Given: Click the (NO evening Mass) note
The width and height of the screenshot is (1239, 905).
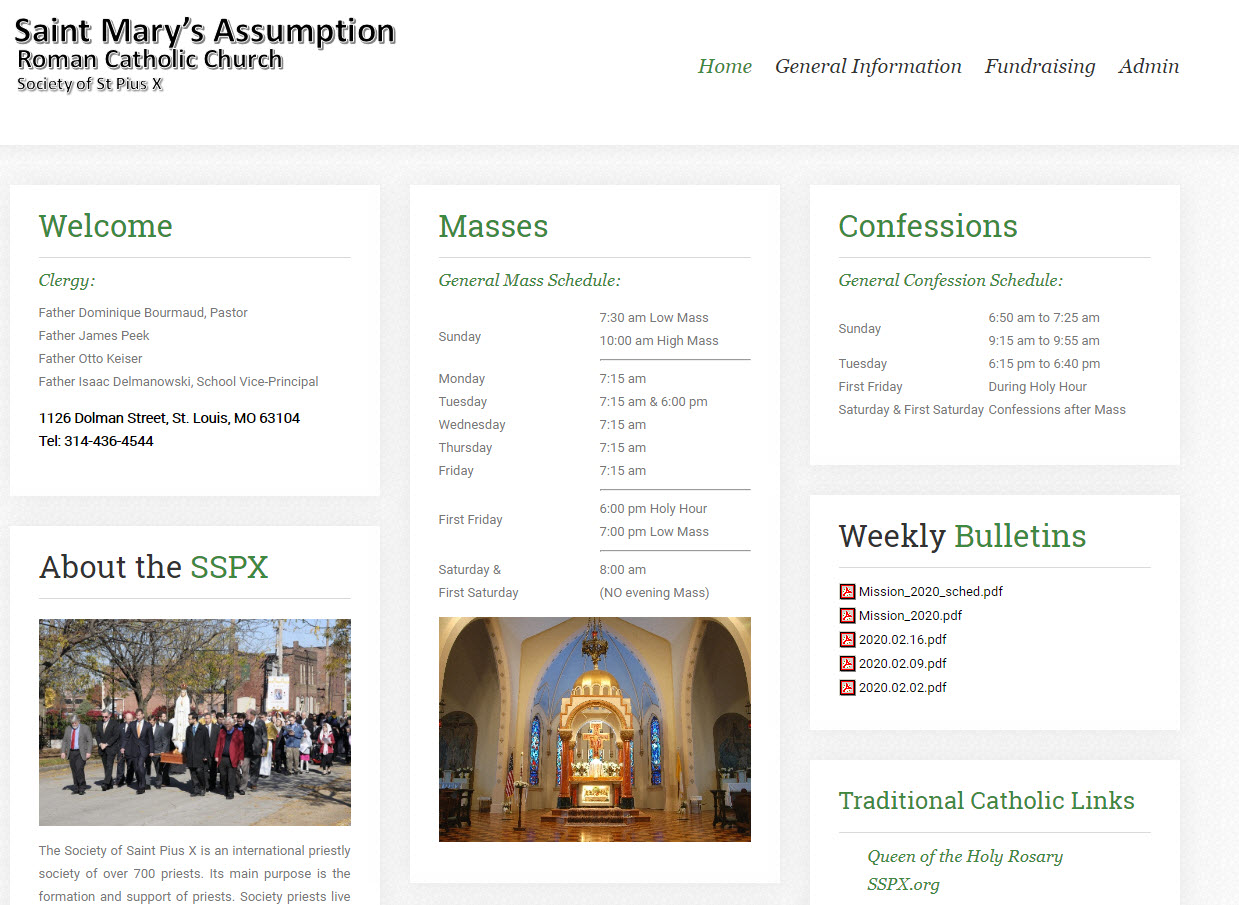Looking at the screenshot, I should (x=655, y=593).
